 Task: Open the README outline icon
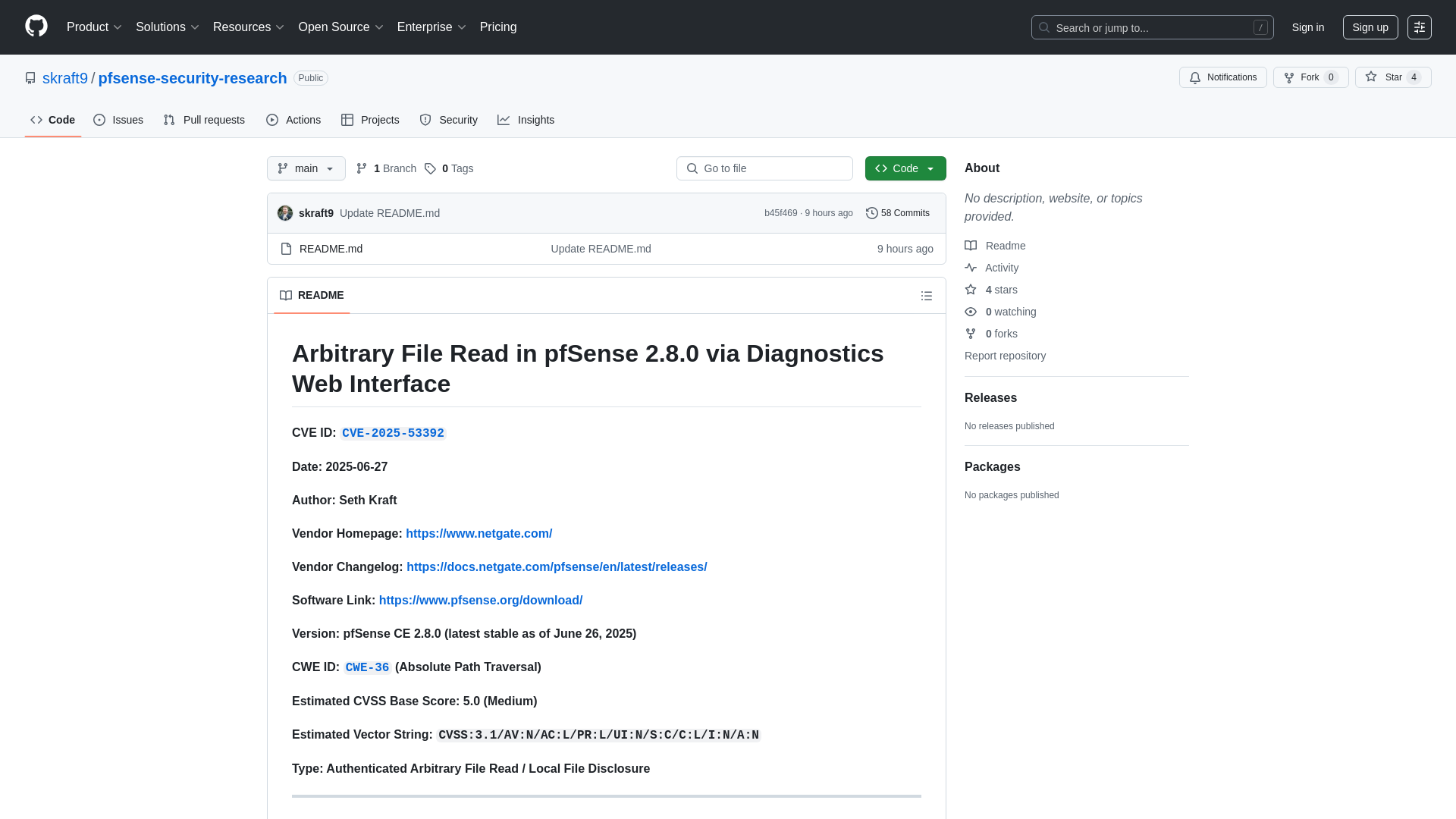click(x=927, y=296)
